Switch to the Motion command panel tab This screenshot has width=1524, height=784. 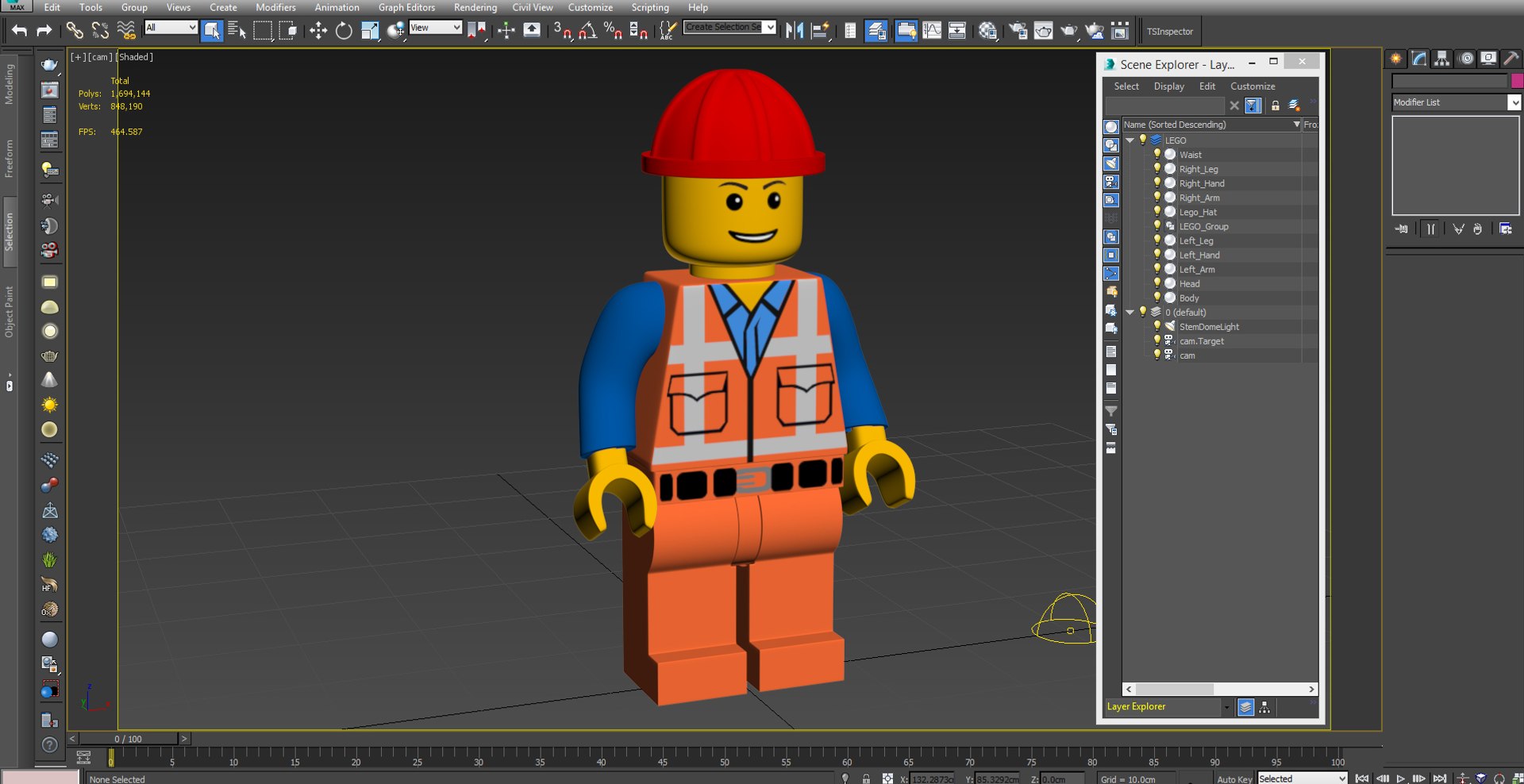click(x=1466, y=59)
